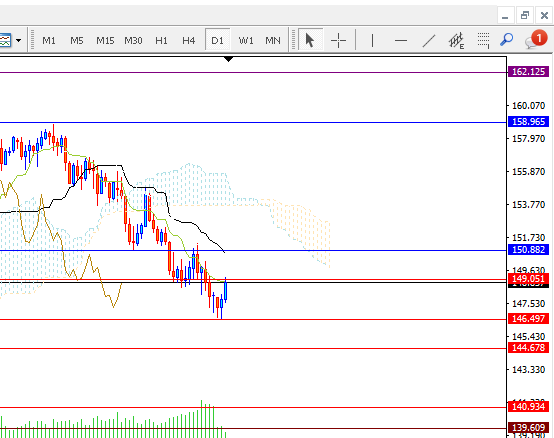Click the red 149.051 price label
Viewport: 554px width, 438px height.
529,278
